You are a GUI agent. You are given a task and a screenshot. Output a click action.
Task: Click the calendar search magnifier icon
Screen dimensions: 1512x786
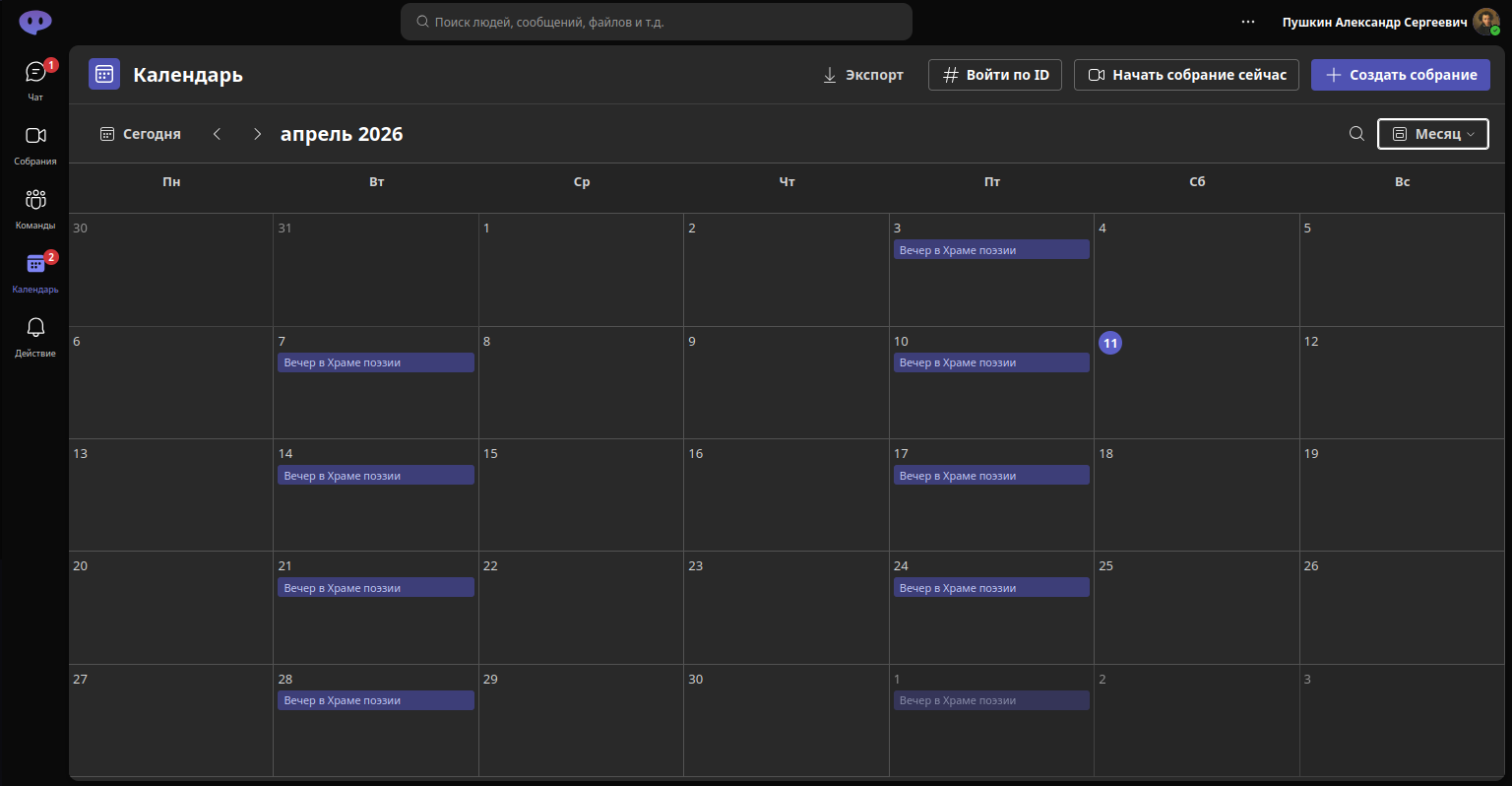pyautogui.click(x=1356, y=134)
